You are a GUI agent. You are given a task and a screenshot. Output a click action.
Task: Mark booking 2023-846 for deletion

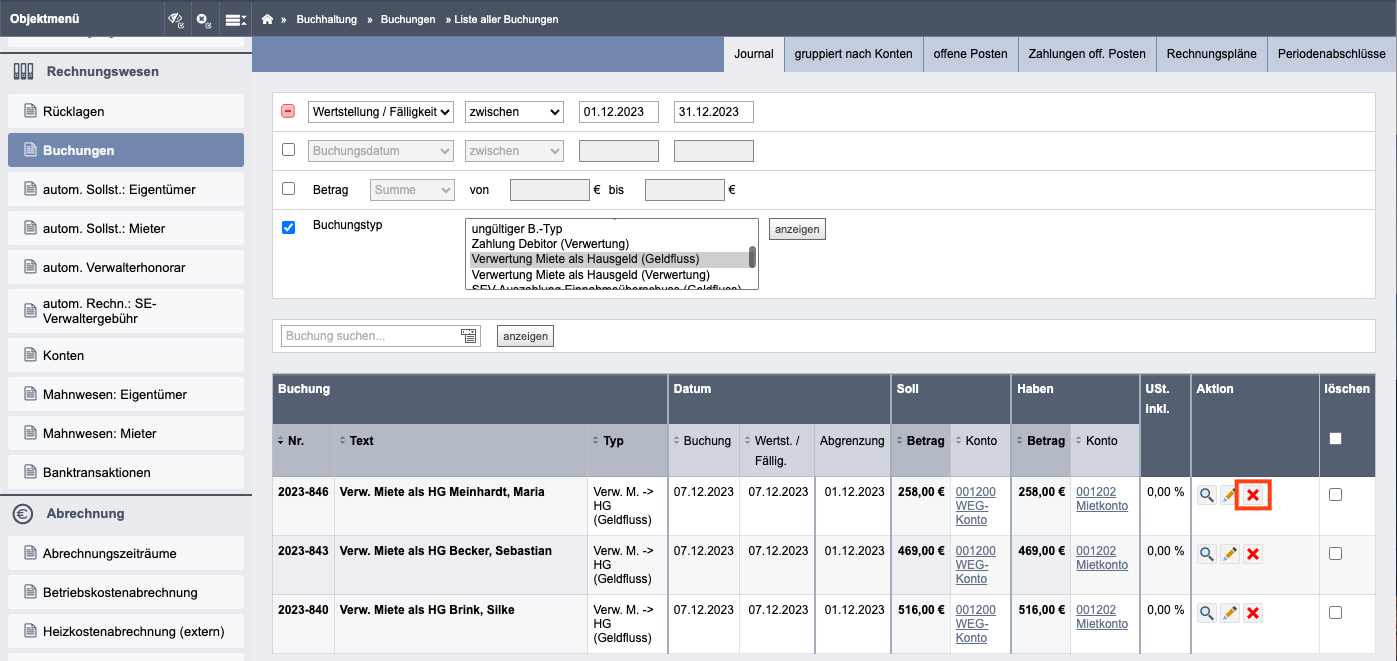(x=1335, y=495)
